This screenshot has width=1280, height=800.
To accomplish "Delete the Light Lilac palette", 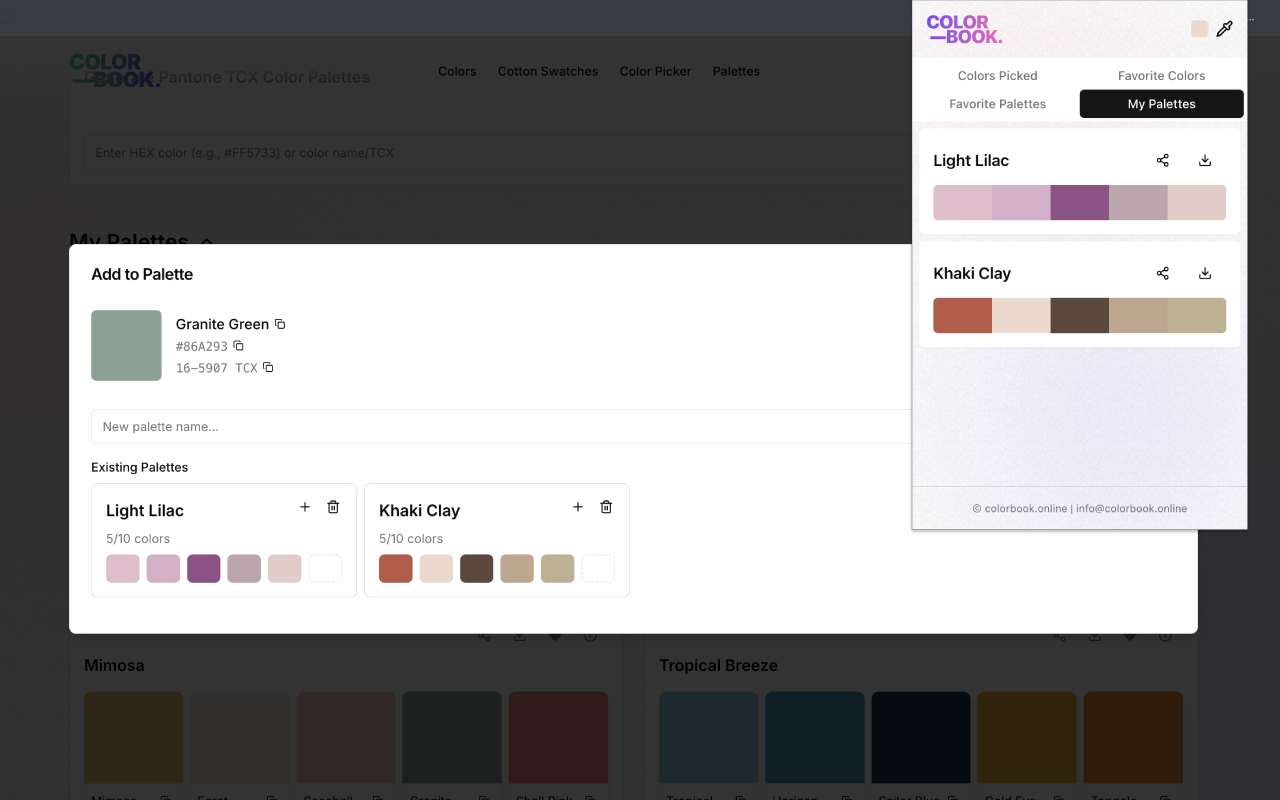I will pos(333,507).
